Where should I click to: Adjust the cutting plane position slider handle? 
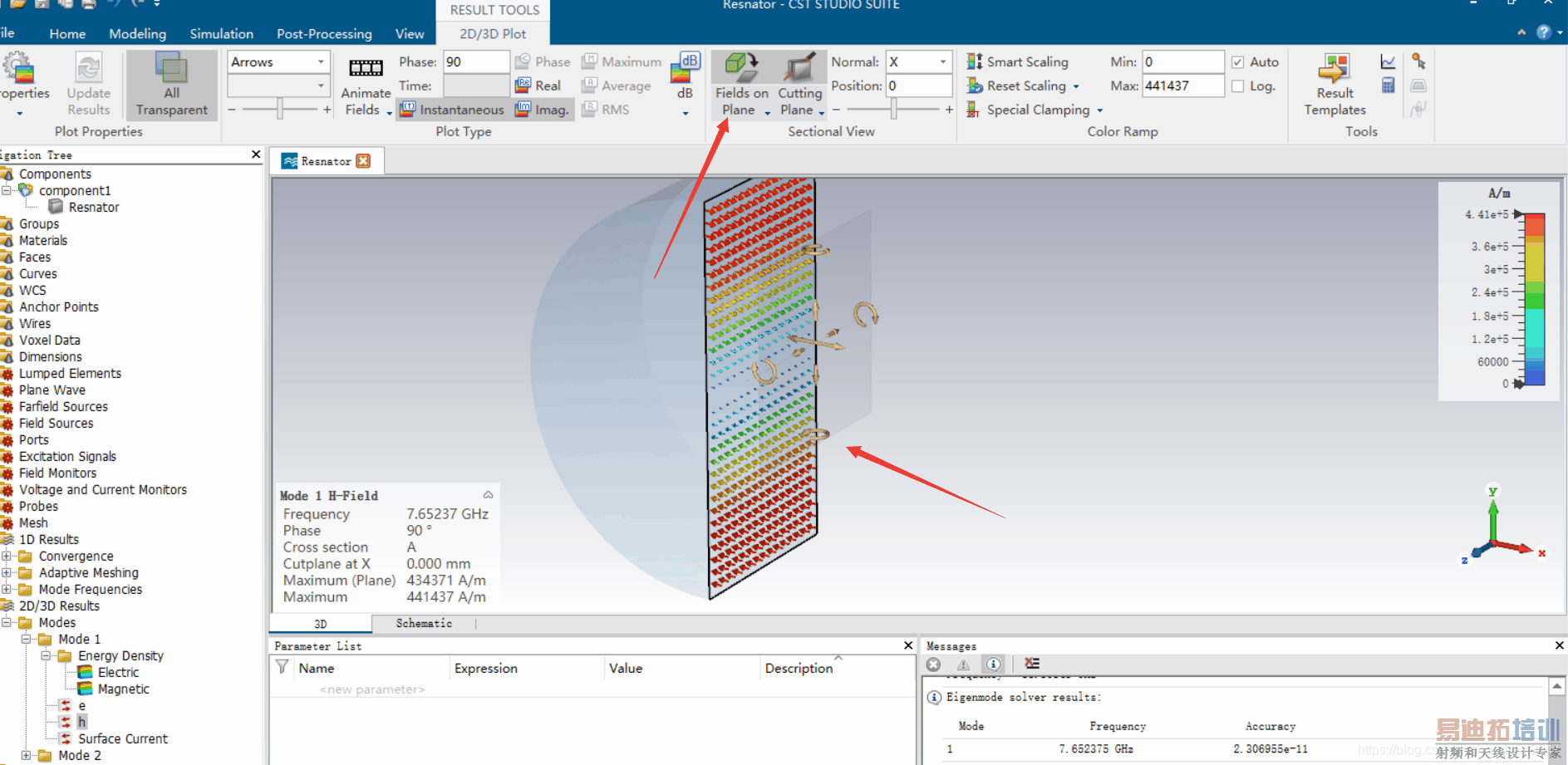tap(893, 109)
